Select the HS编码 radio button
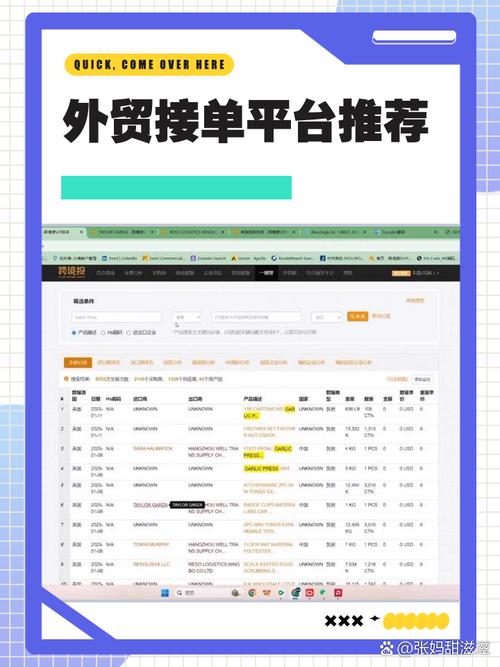Screen dimensions: 500x667 [x=103, y=332]
